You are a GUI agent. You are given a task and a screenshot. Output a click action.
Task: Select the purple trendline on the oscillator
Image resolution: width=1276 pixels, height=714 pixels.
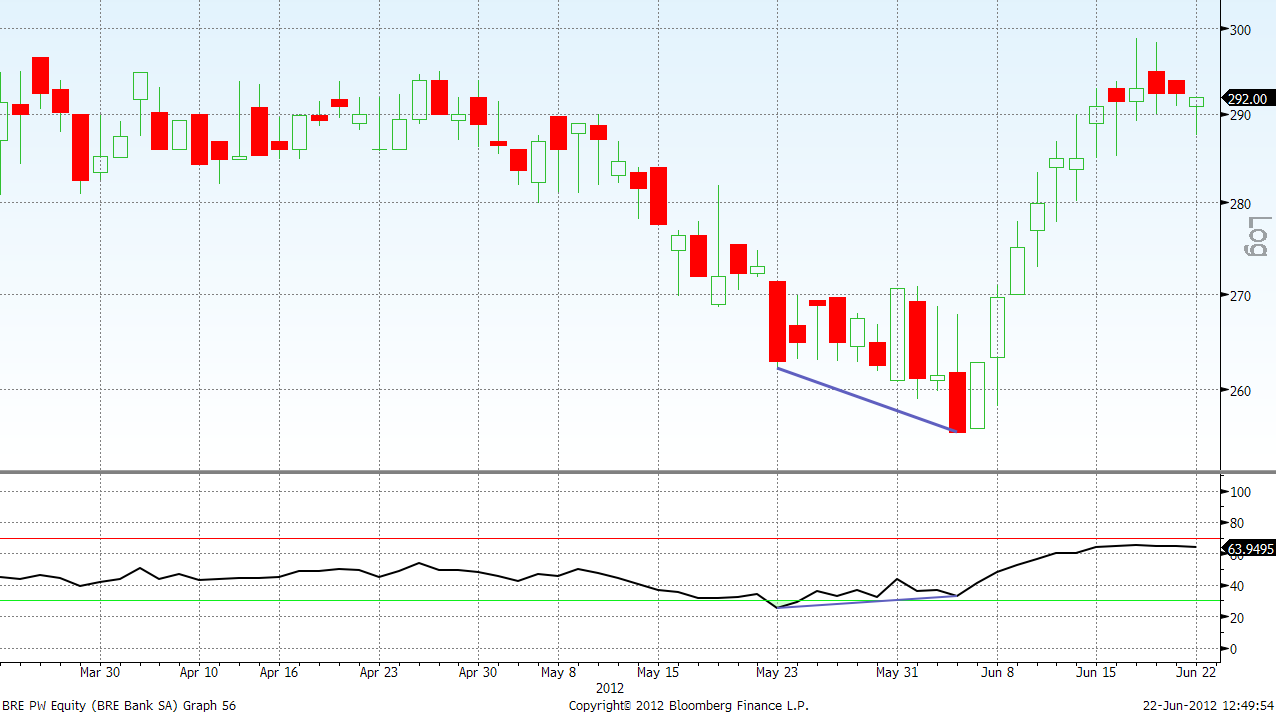pyautogui.click(x=866, y=601)
